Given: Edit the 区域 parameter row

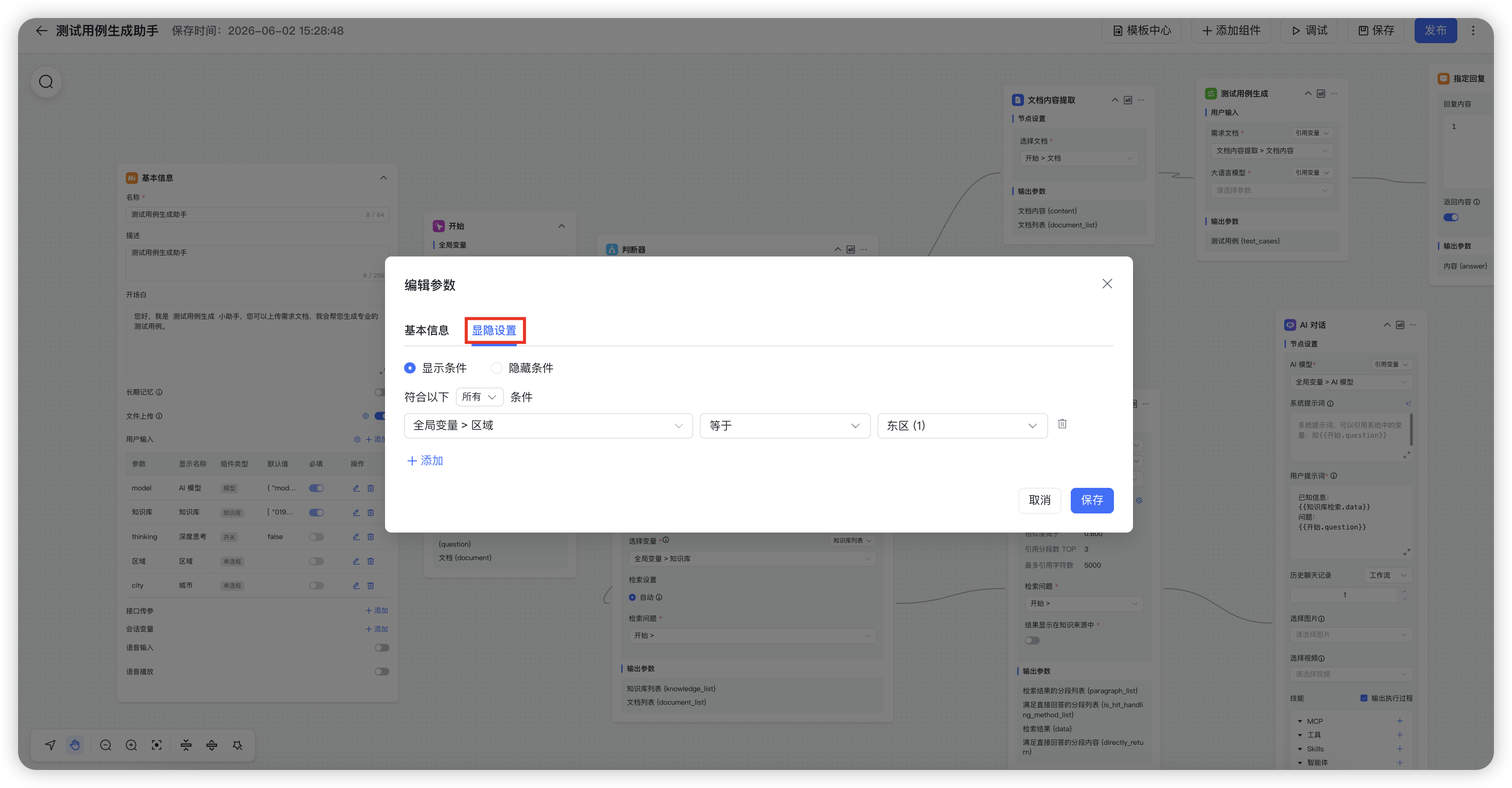Looking at the screenshot, I should pyautogui.click(x=356, y=561).
